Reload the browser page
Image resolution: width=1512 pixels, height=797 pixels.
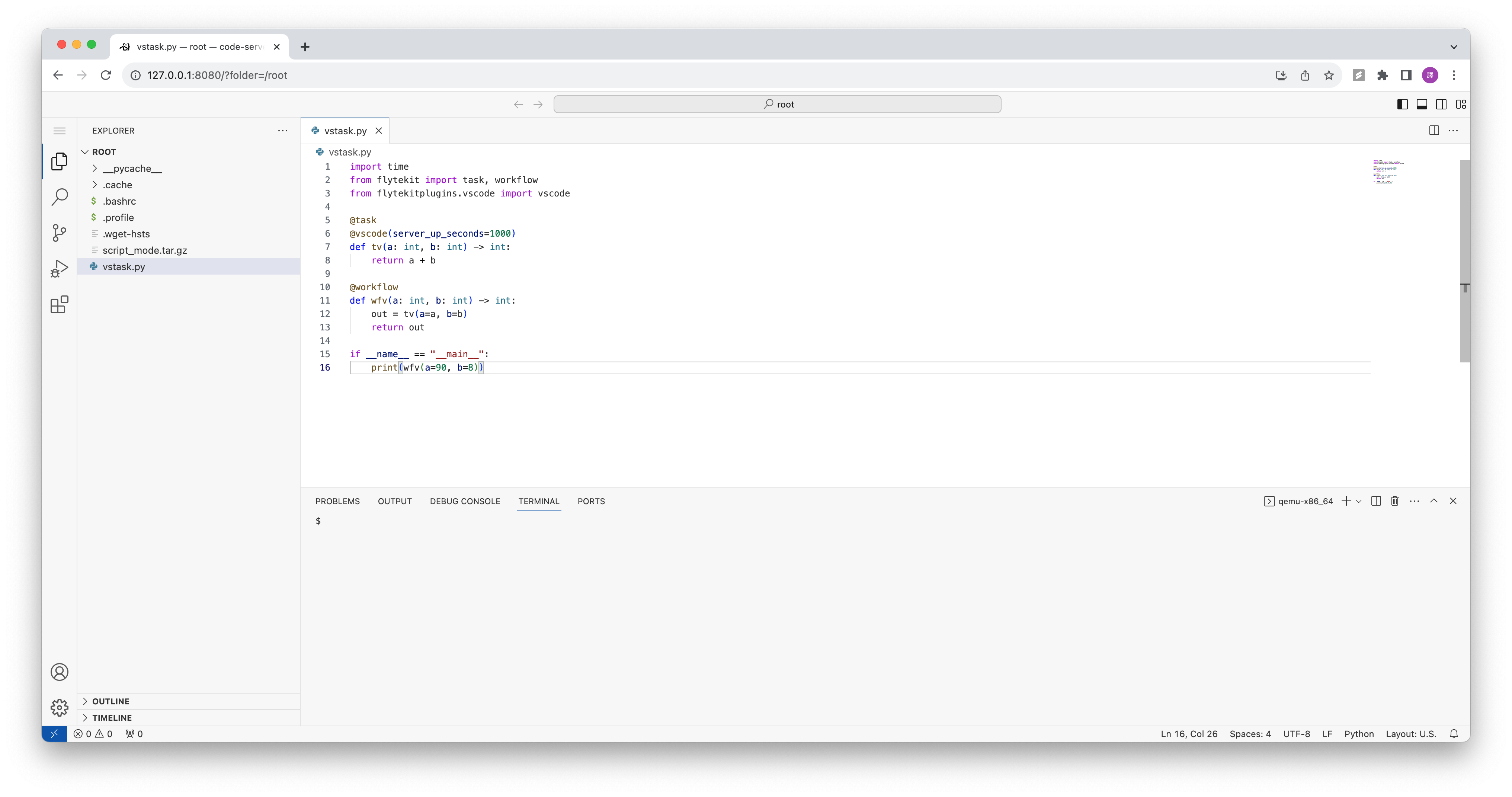[106, 75]
